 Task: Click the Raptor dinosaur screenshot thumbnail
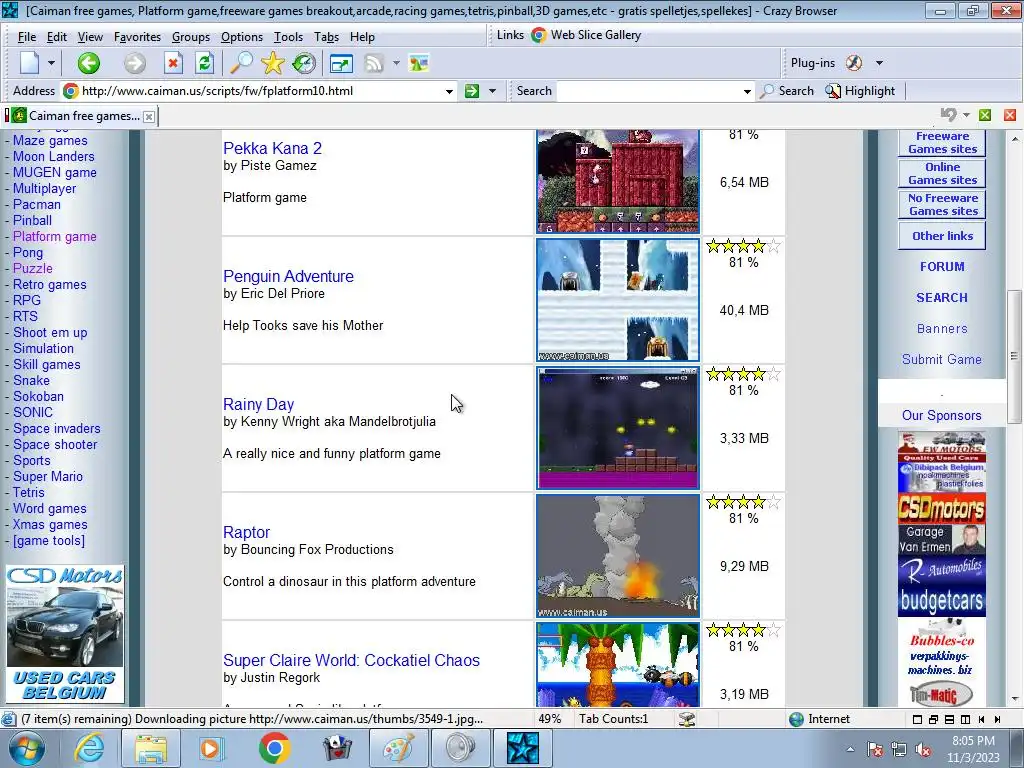click(x=618, y=556)
